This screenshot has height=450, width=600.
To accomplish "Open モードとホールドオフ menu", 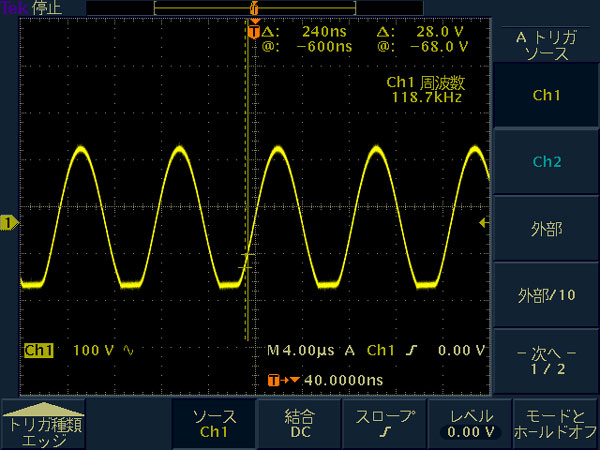I will (555, 425).
